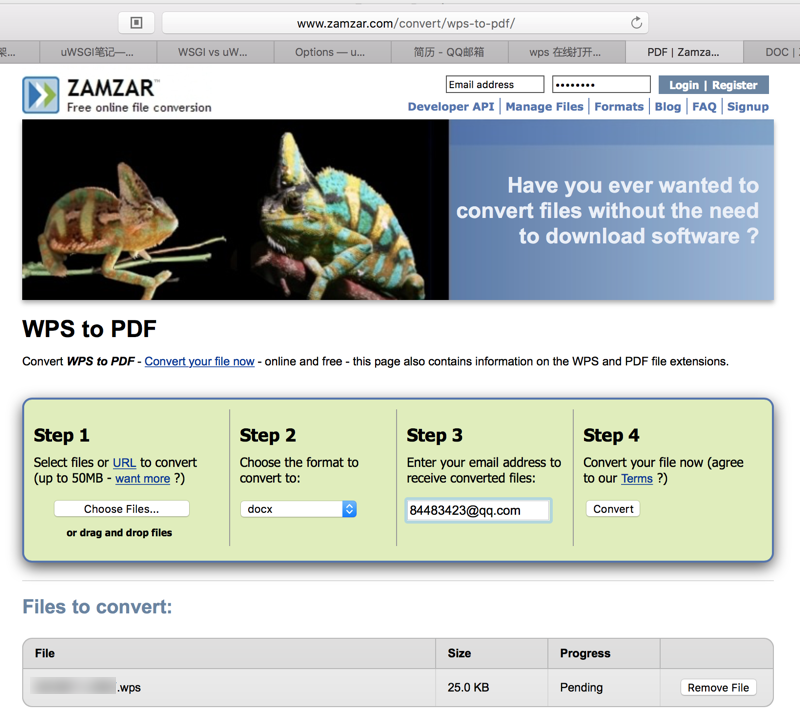Open the Options — u... tab
Image resolution: width=800 pixels, height=723 pixels.
[332, 52]
